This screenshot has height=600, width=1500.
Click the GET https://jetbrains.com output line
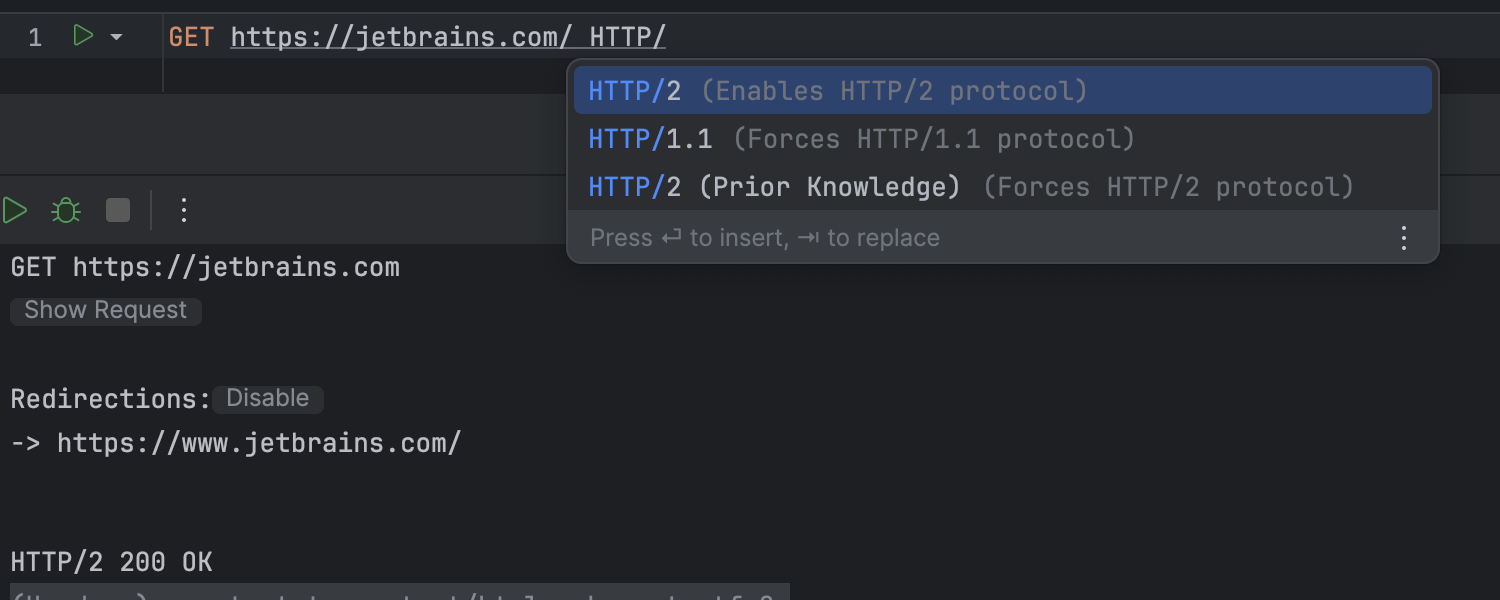tap(205, 268)
